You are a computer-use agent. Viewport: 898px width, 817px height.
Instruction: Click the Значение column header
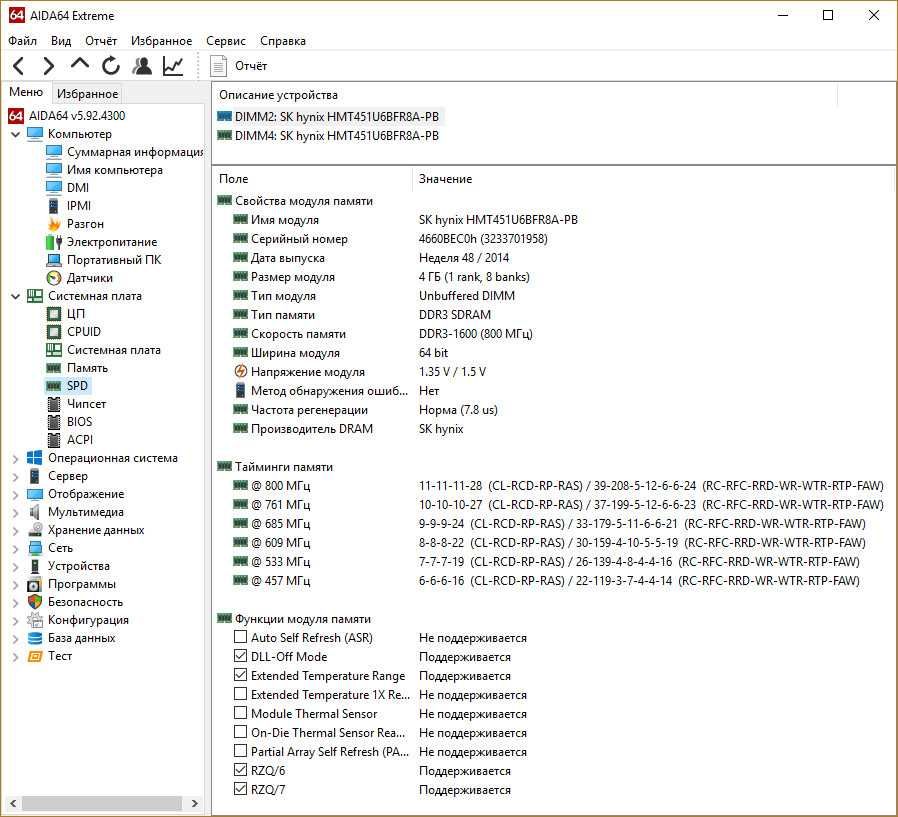(445, 179)
